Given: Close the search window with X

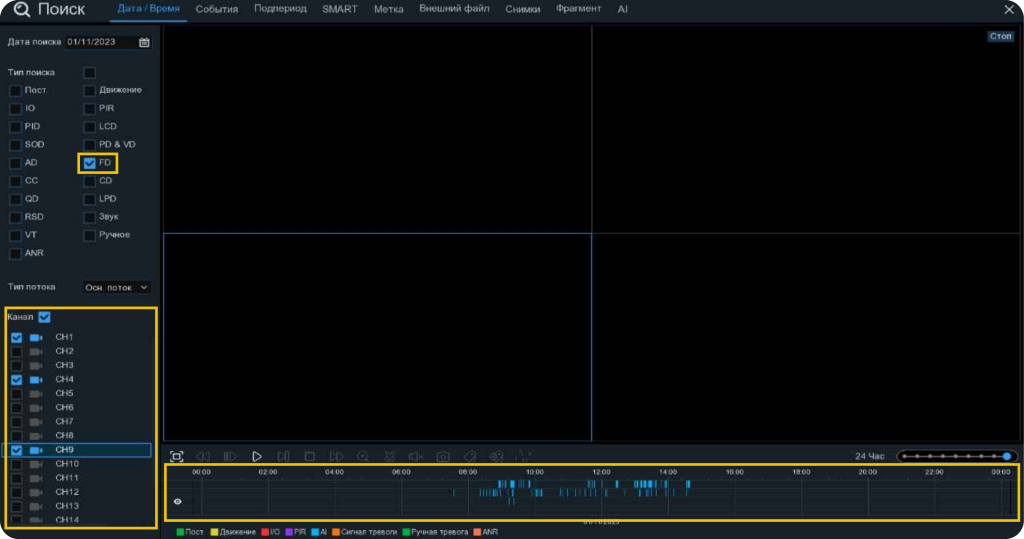Looking at the screenshot, I should pyautogui.click(x=1009, y=9).
